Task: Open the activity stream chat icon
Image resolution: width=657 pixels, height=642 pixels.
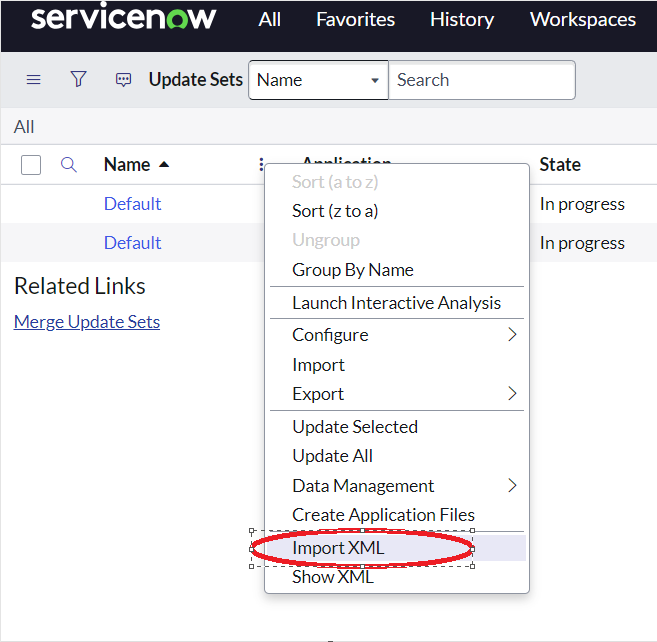Action: [x=123, y=80]
